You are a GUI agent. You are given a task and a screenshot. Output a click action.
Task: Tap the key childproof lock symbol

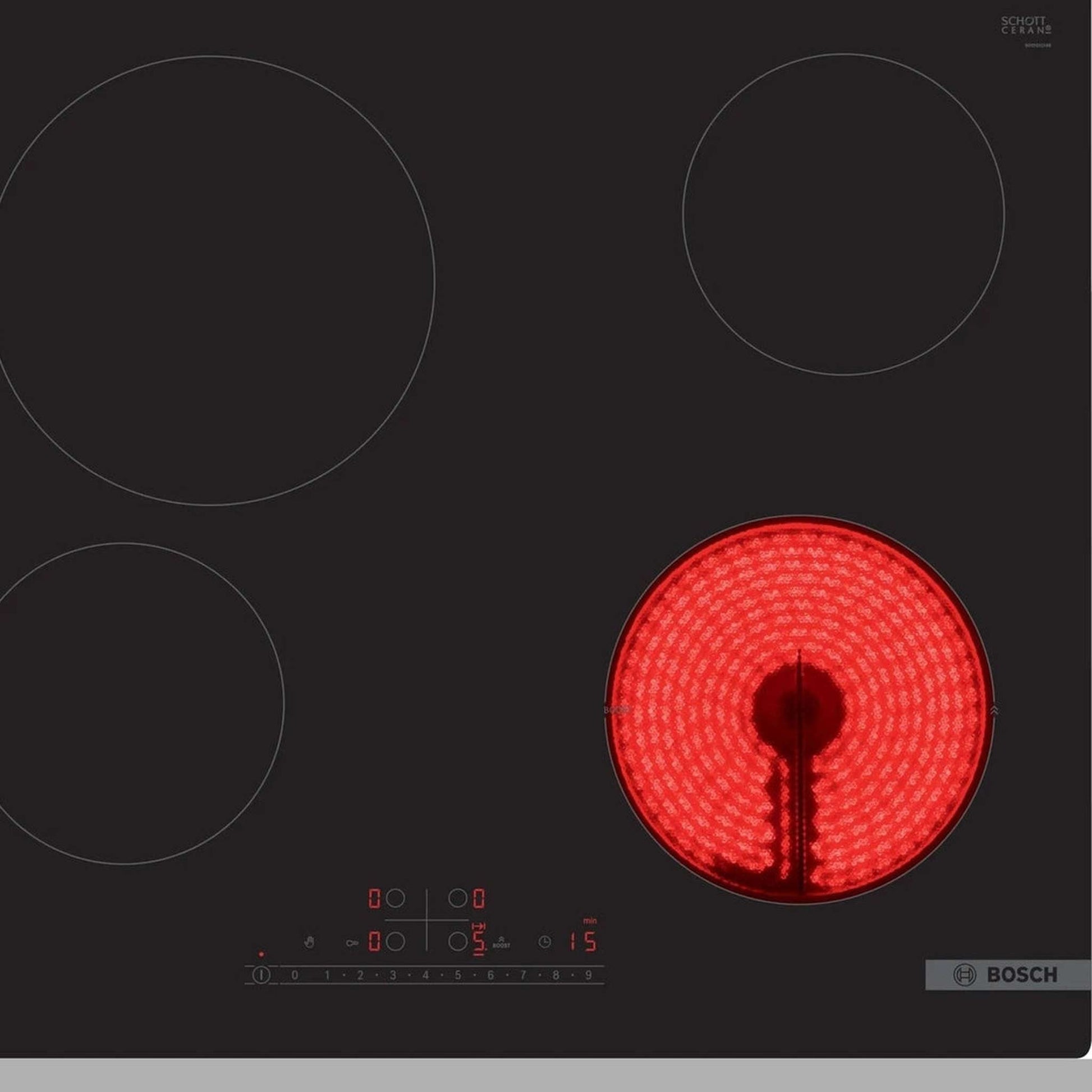(352, 943)
